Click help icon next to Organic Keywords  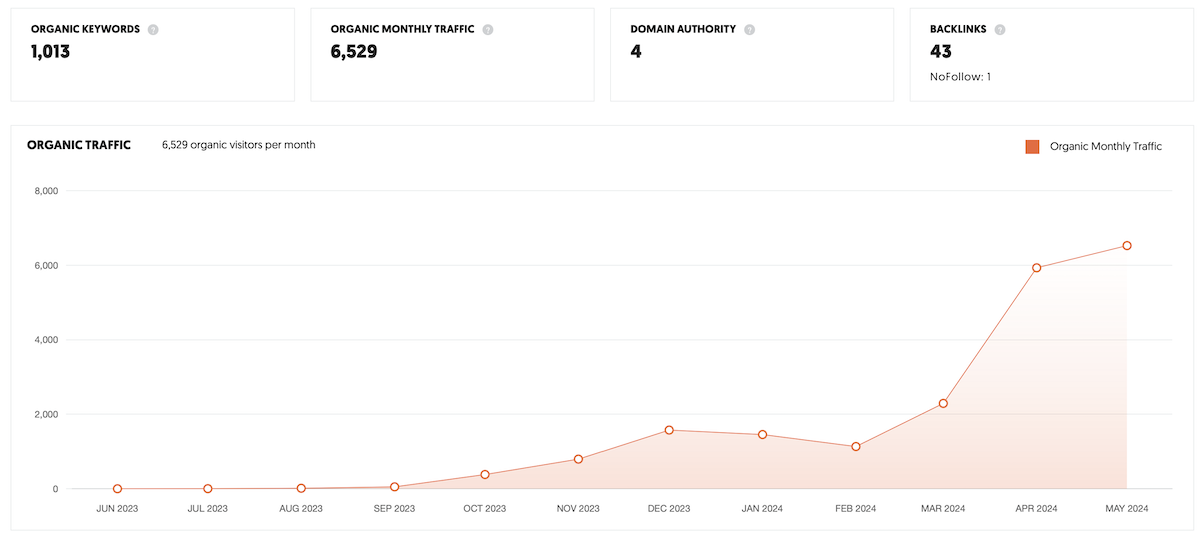153,30
